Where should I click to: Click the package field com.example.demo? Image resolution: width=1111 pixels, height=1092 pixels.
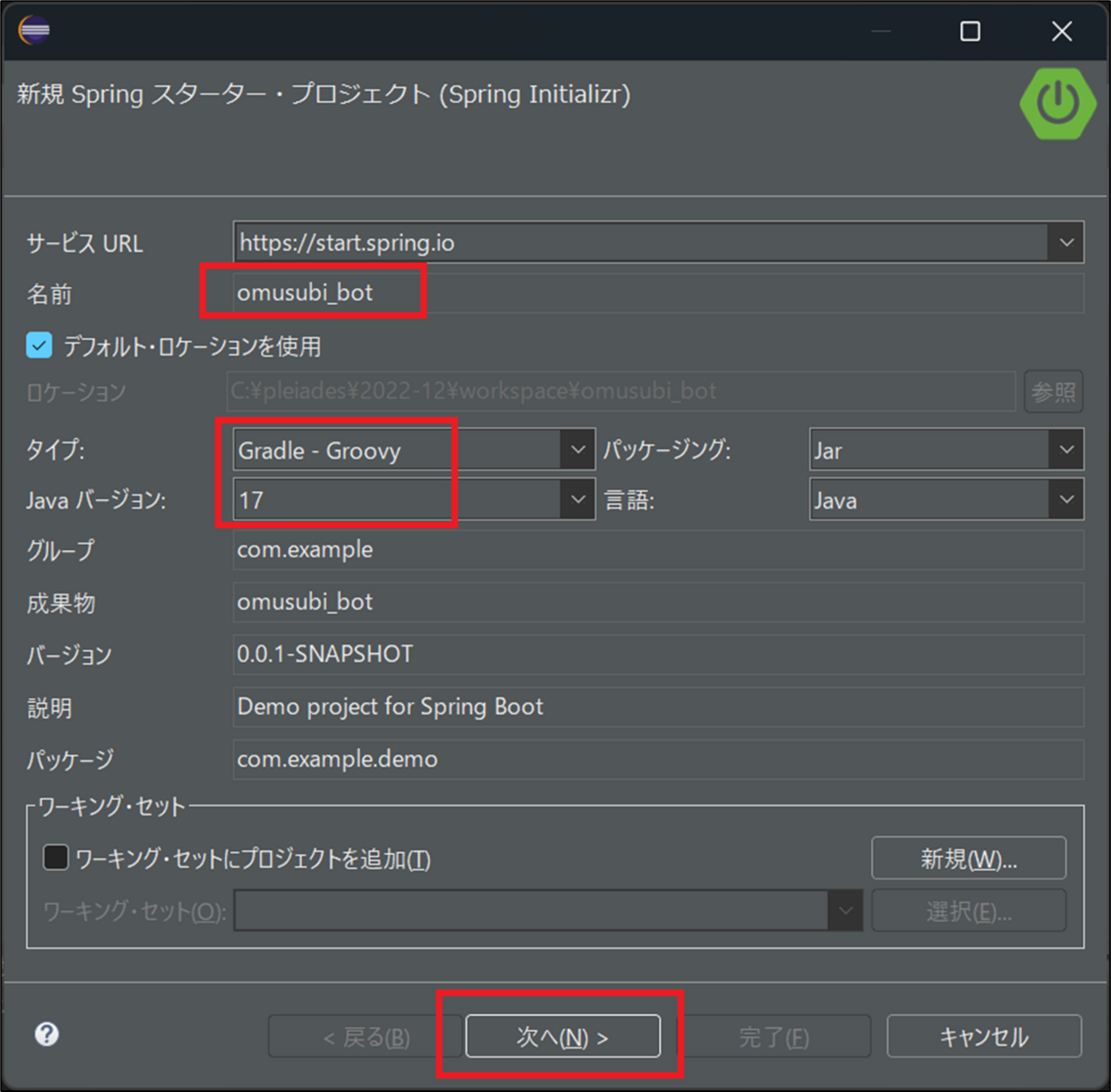(x=658, y=759)
